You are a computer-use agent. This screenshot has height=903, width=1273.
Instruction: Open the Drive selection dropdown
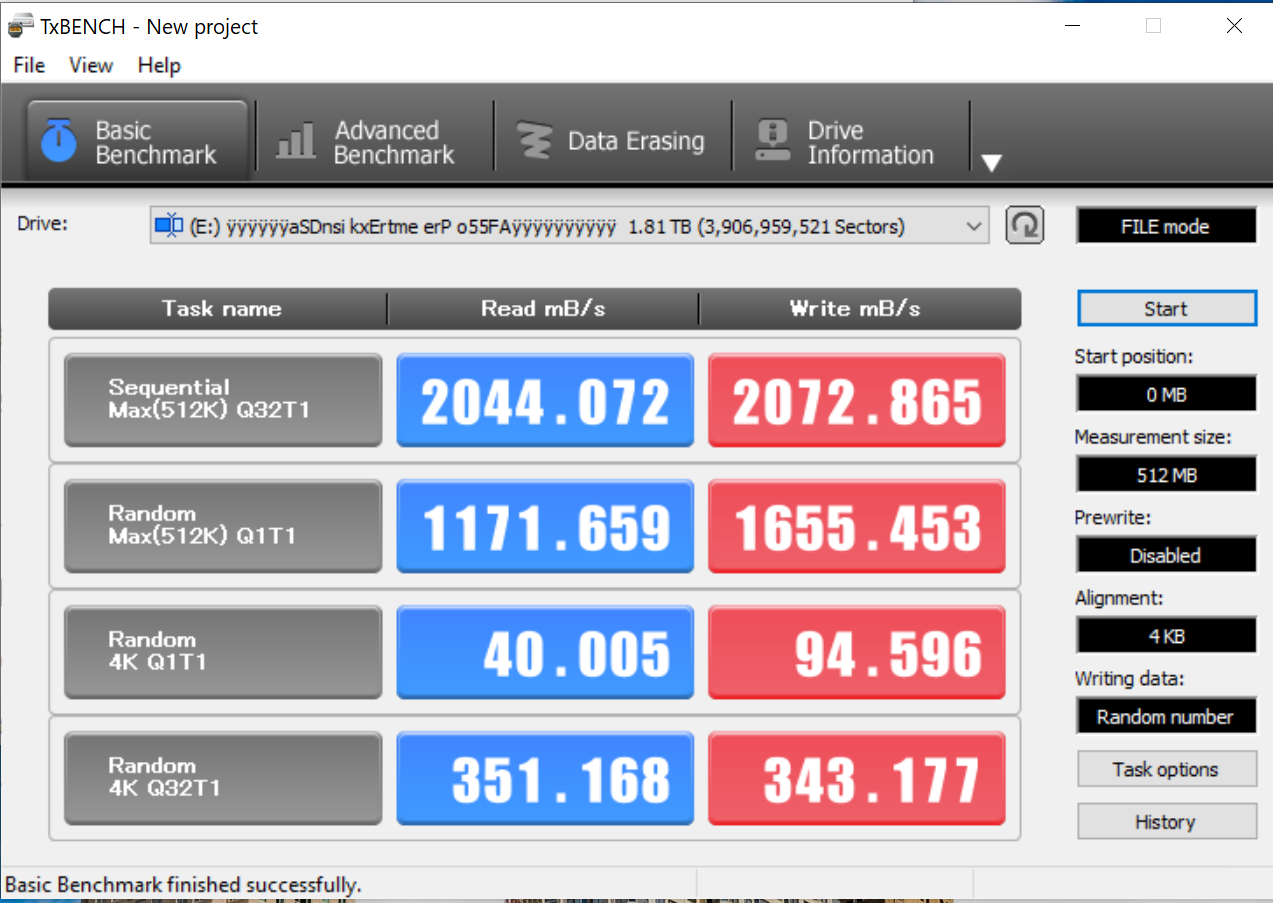point(973,227)
